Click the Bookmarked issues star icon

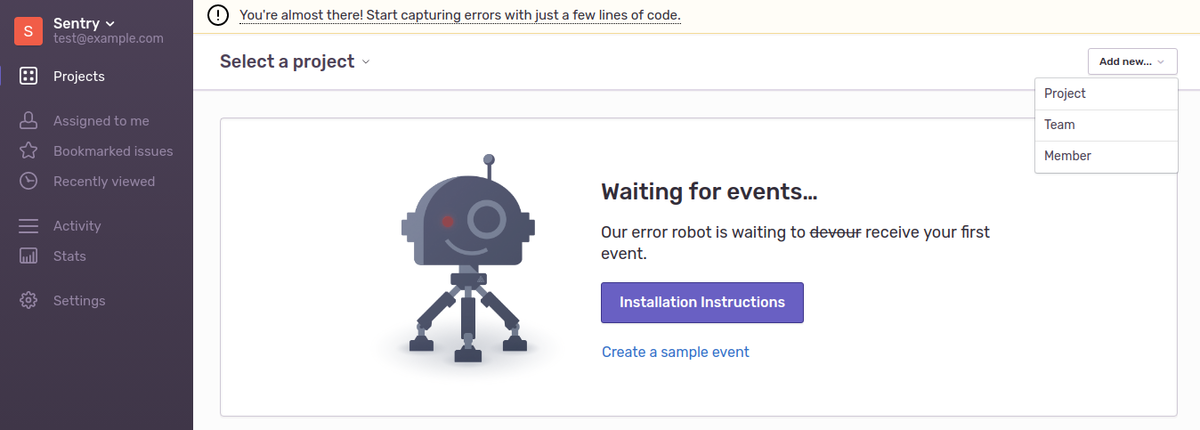tap(29, 151)
